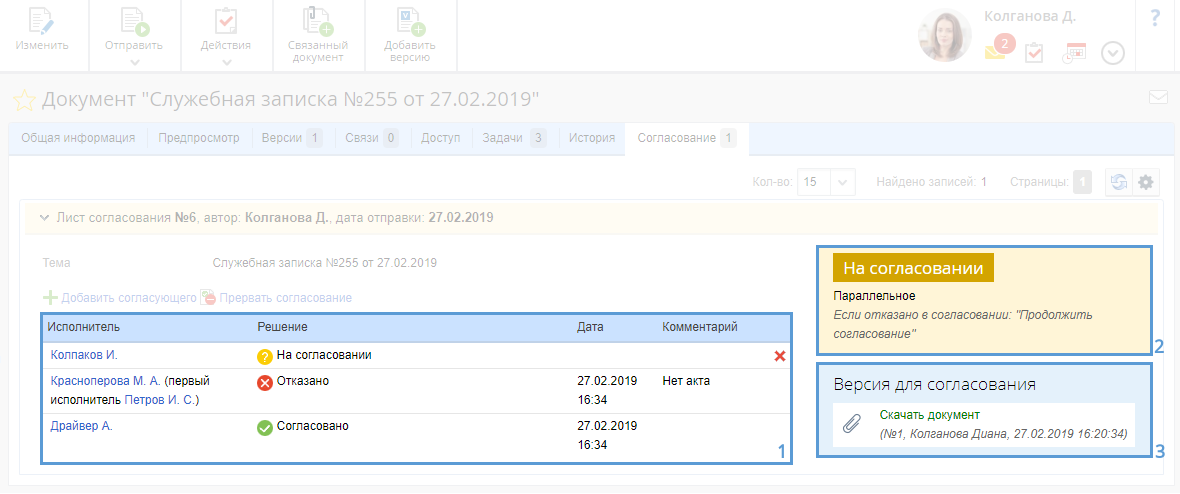Expand the user menu circle arrow

point(1112,53)
